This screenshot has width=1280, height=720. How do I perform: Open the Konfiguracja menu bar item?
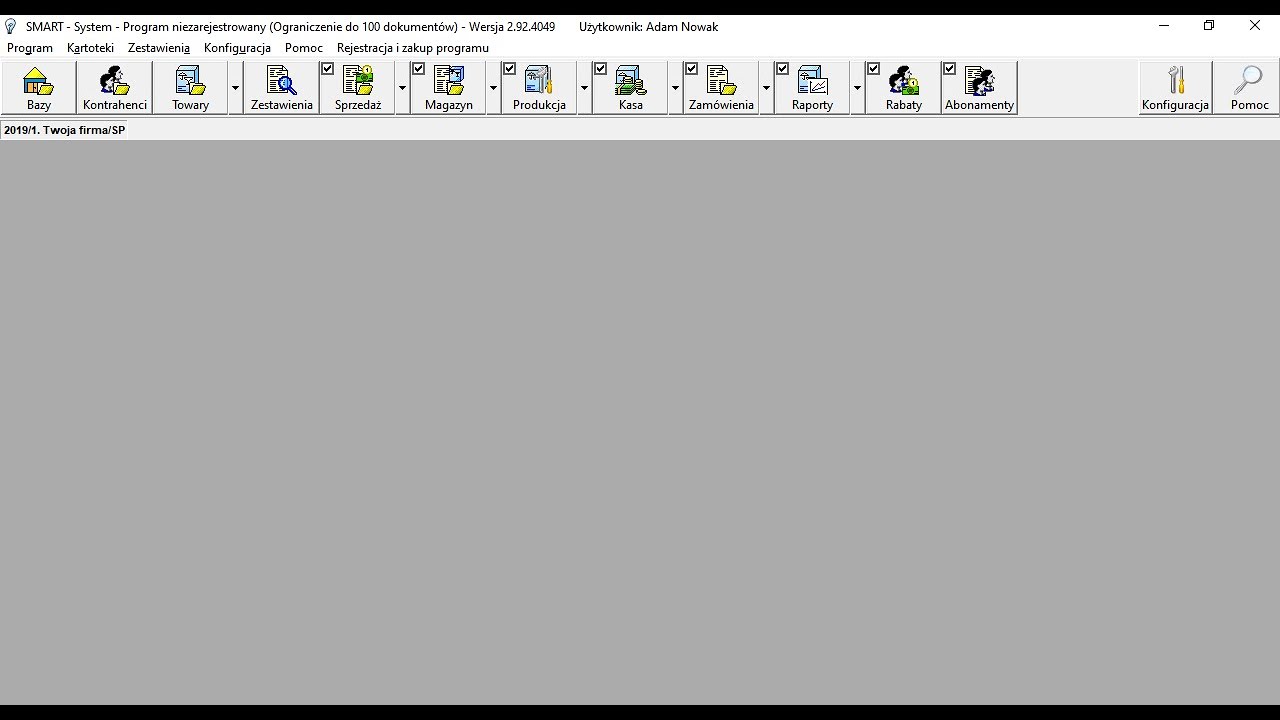[237, 48]
